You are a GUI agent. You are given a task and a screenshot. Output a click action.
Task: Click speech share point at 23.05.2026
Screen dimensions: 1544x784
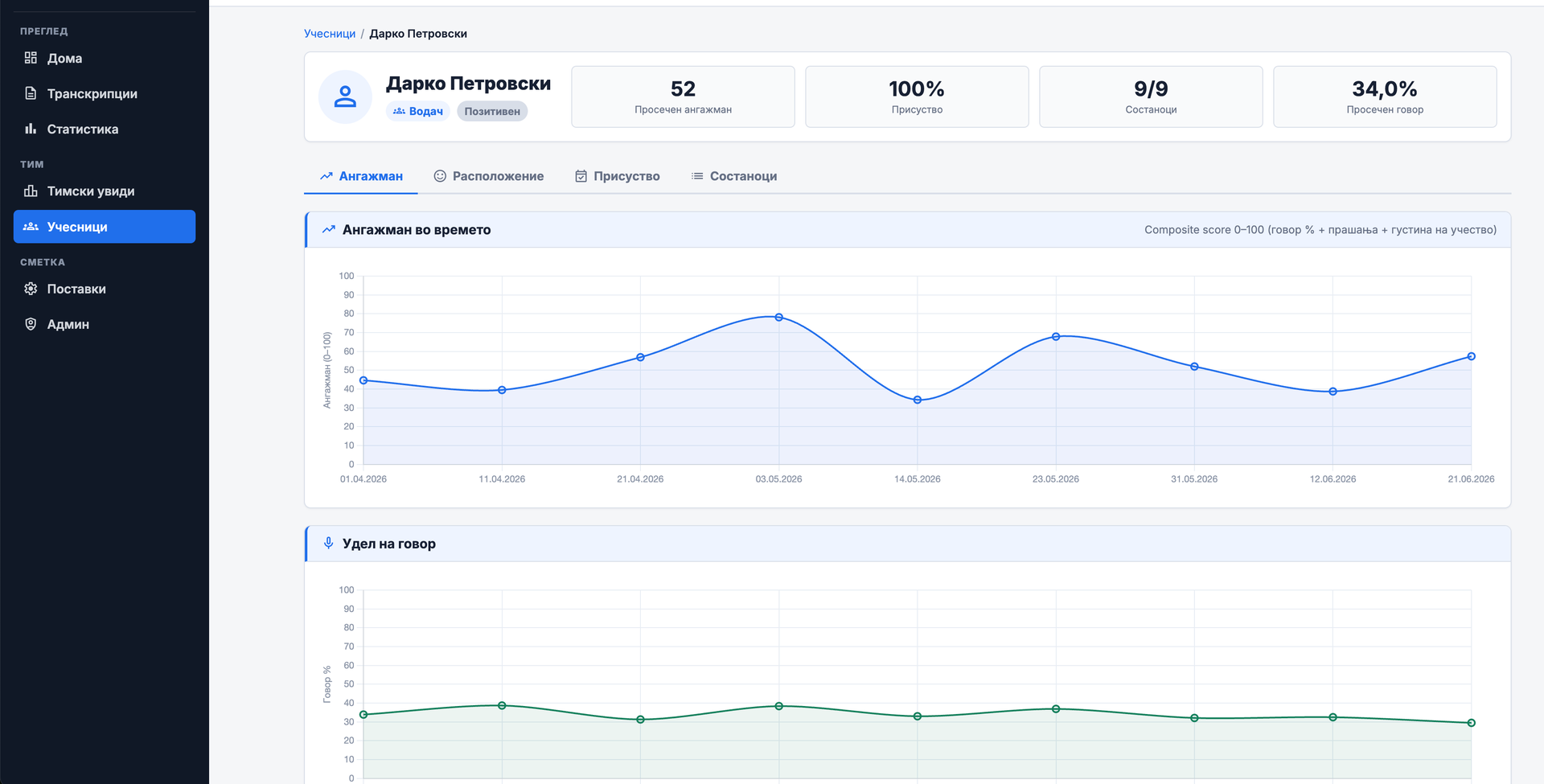point(1056,708)
